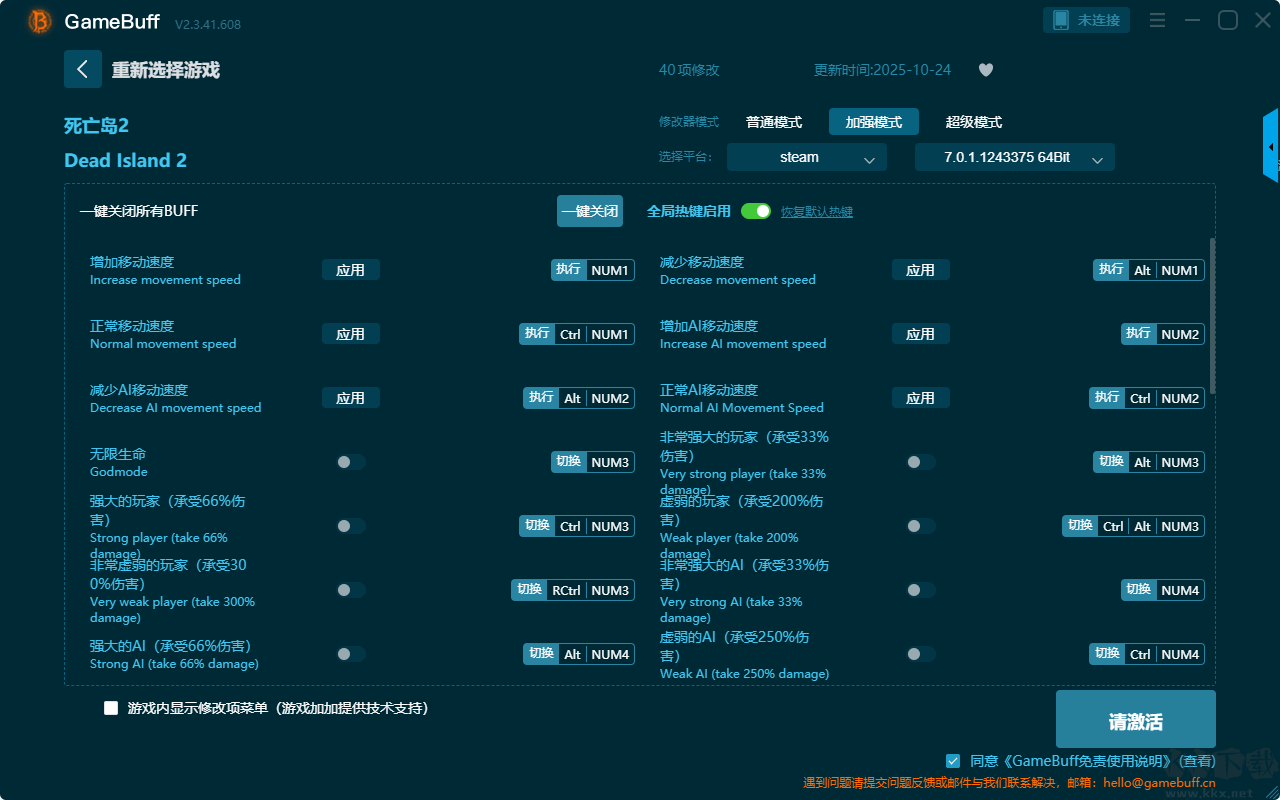The image size is (1280, 800).
Task: Click the 请激活 activate button
Action: click(x=1136, y=721)
